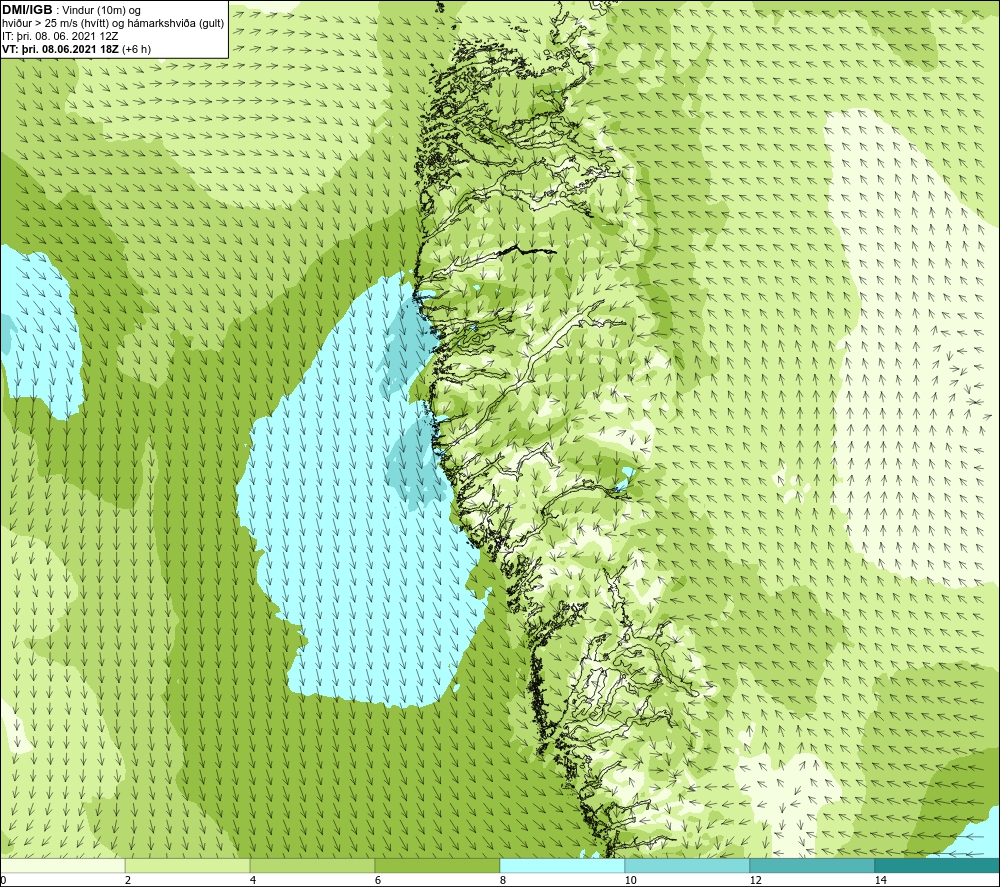Click the palest 0–2 m/s legend swatch
1000x887 pixels.
(x=62, y=865)
